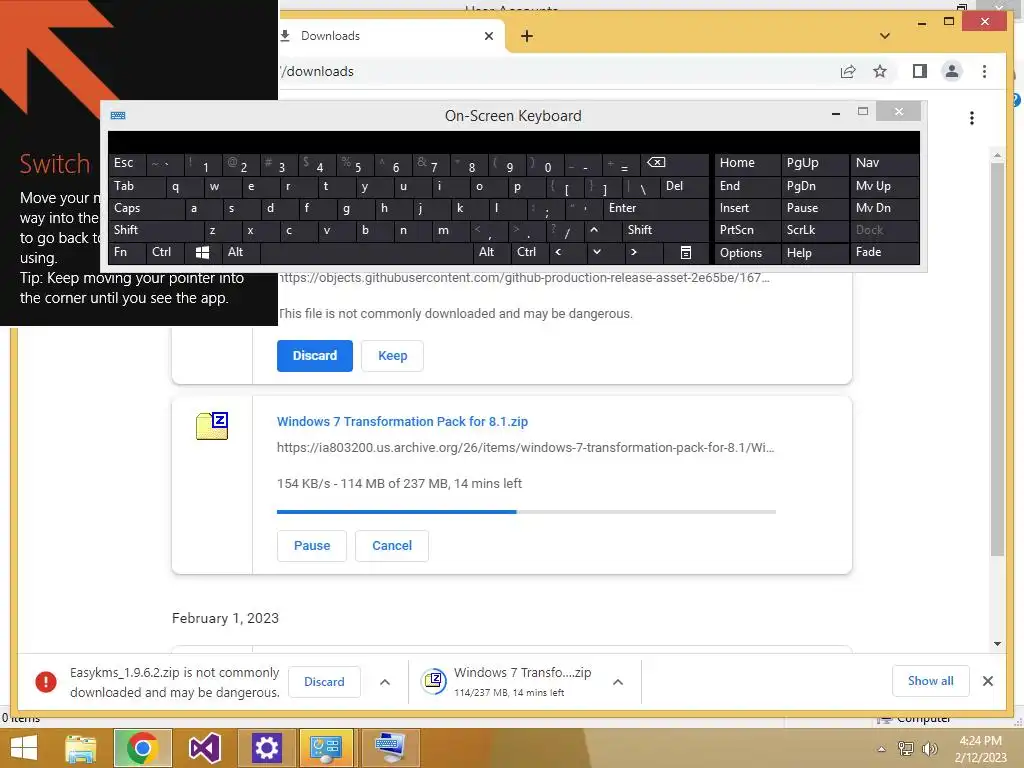Select the Downloads tab

click(392, 36)
